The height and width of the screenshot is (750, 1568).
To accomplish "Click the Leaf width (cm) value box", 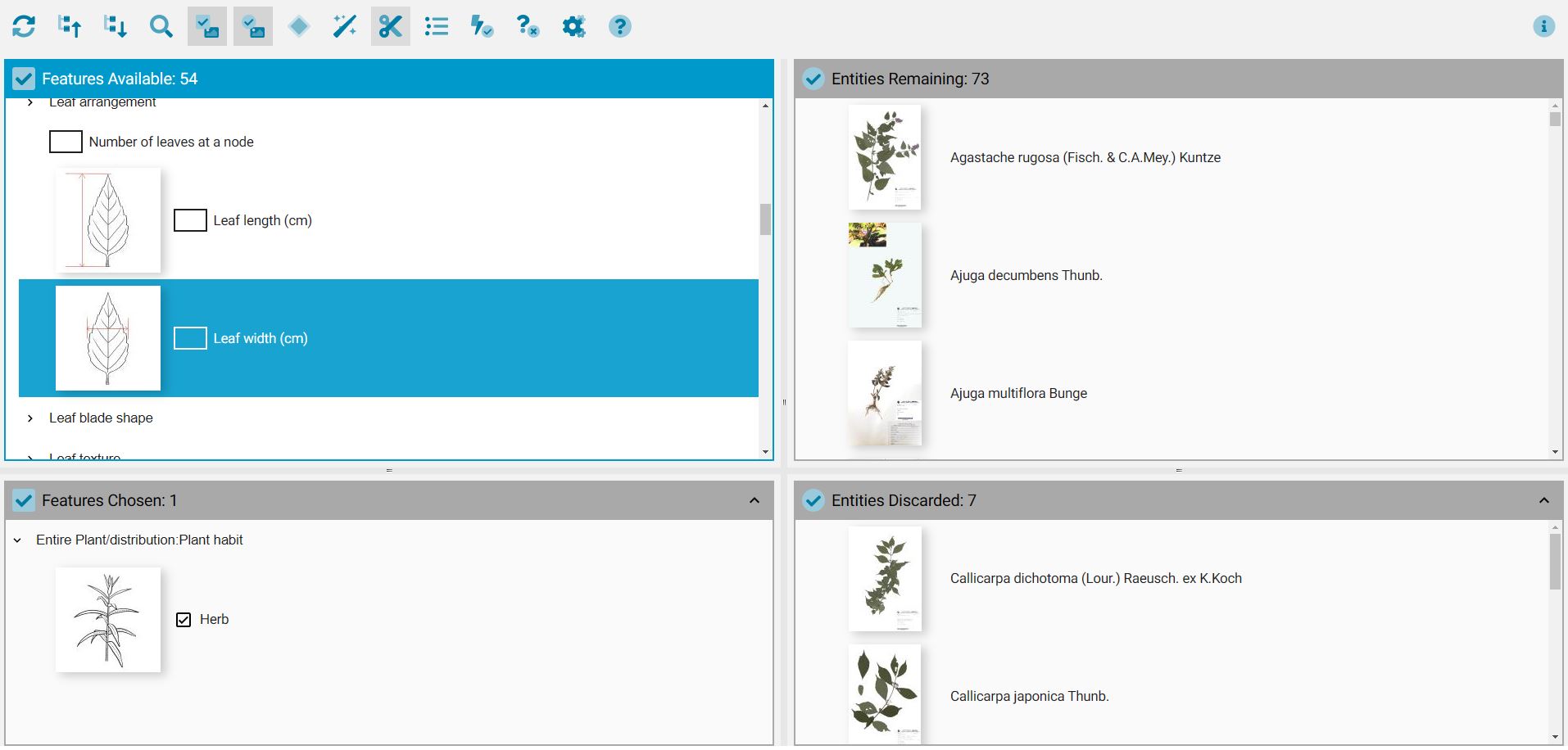I will tap(190, 338).
